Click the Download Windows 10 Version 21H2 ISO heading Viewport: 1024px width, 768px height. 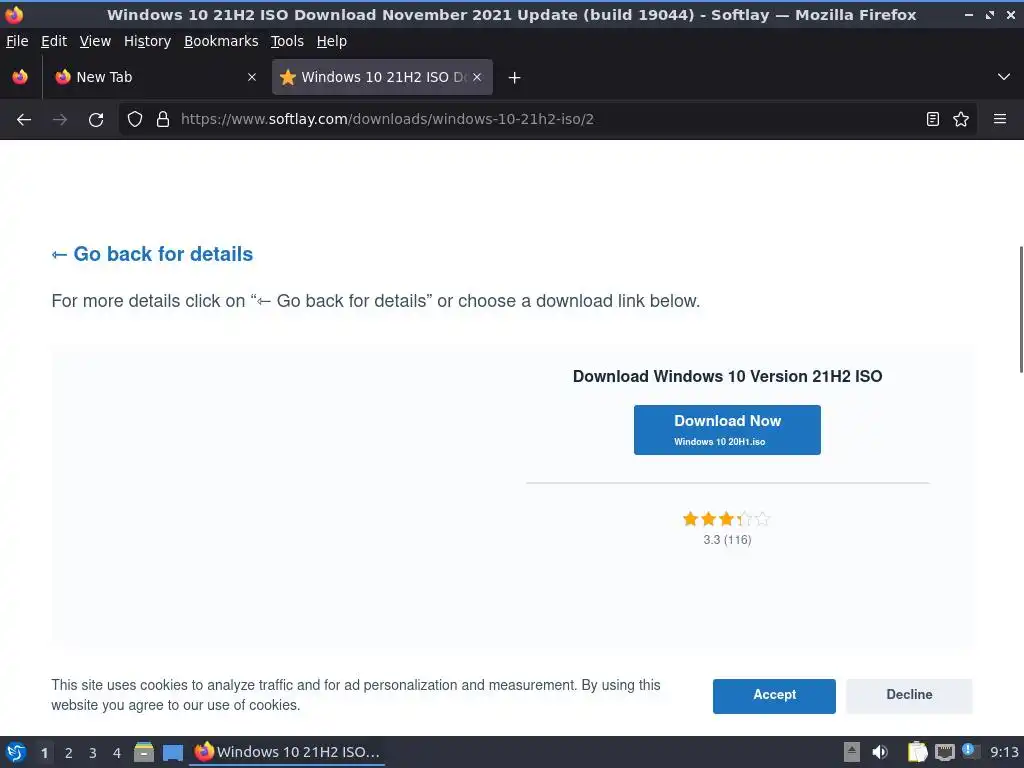point(727,377)
